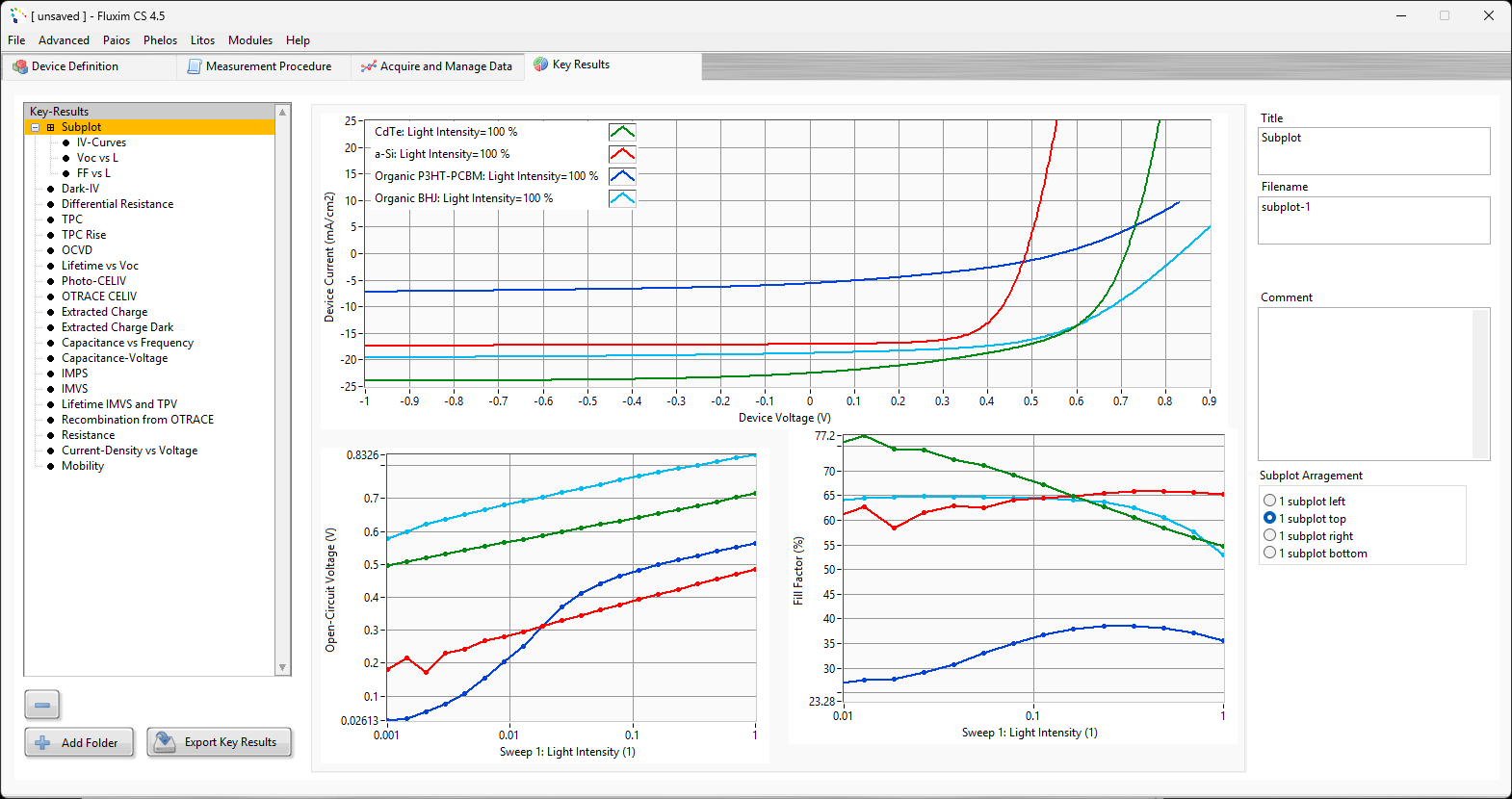
Task: Collapse the Subplot tree node
Action: click(36, 127)
